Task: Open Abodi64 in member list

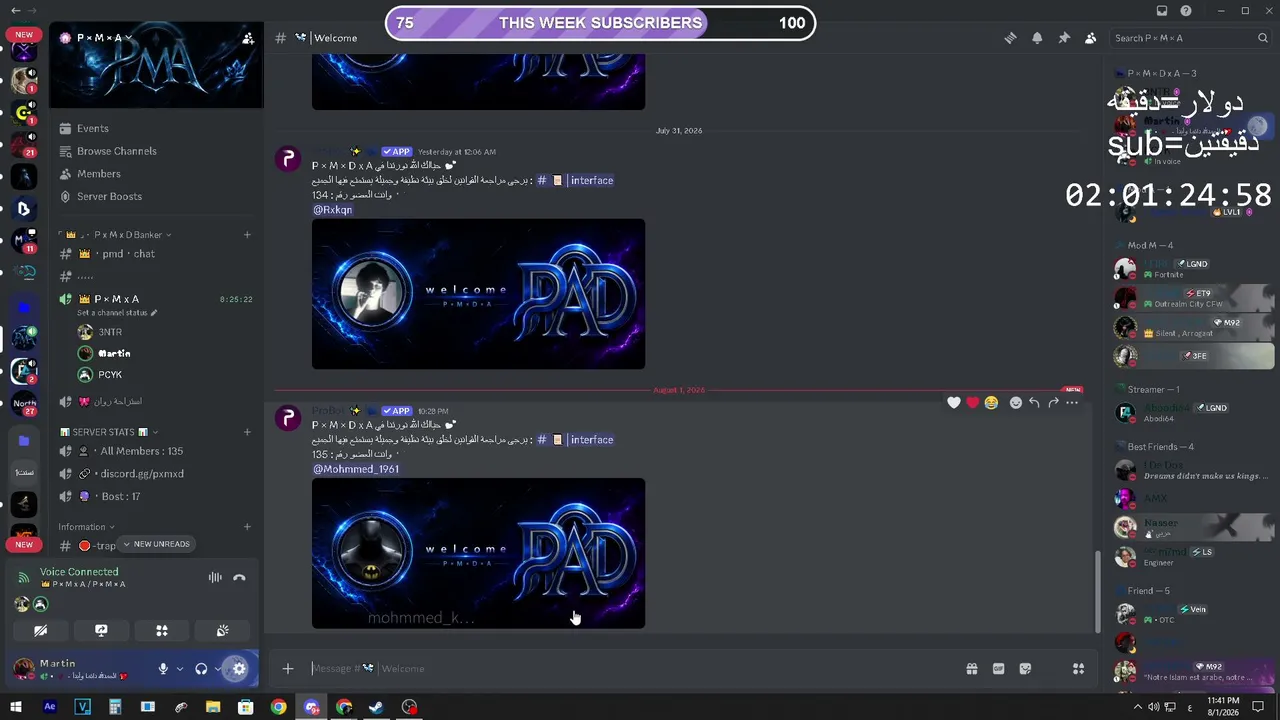Action: (x=1195, y=412)
